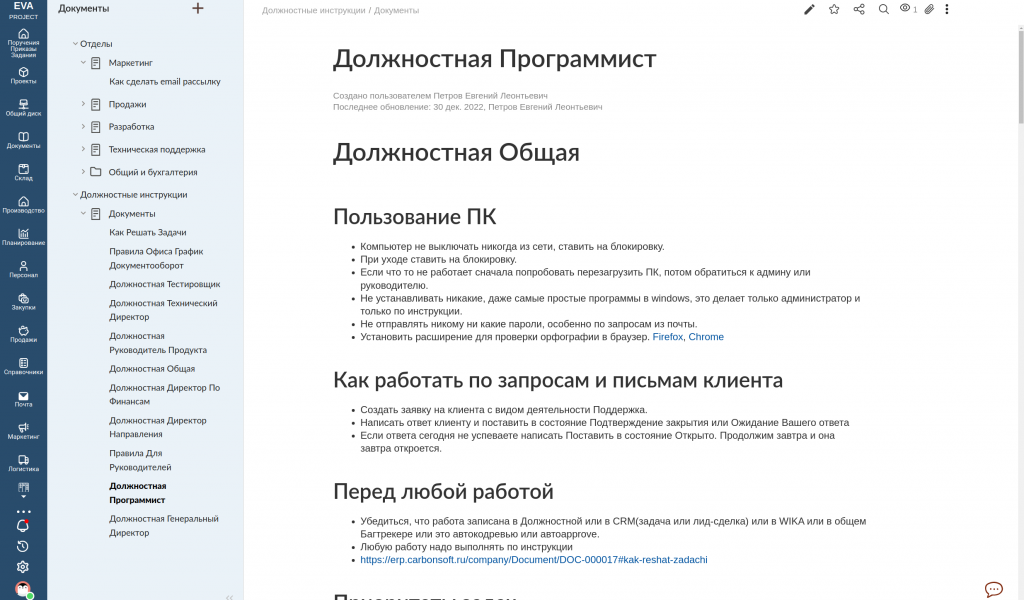Screen dimensions: 1024x600
Task: Click the page vertical scrollbar thumb
Action: [1021, 75]
